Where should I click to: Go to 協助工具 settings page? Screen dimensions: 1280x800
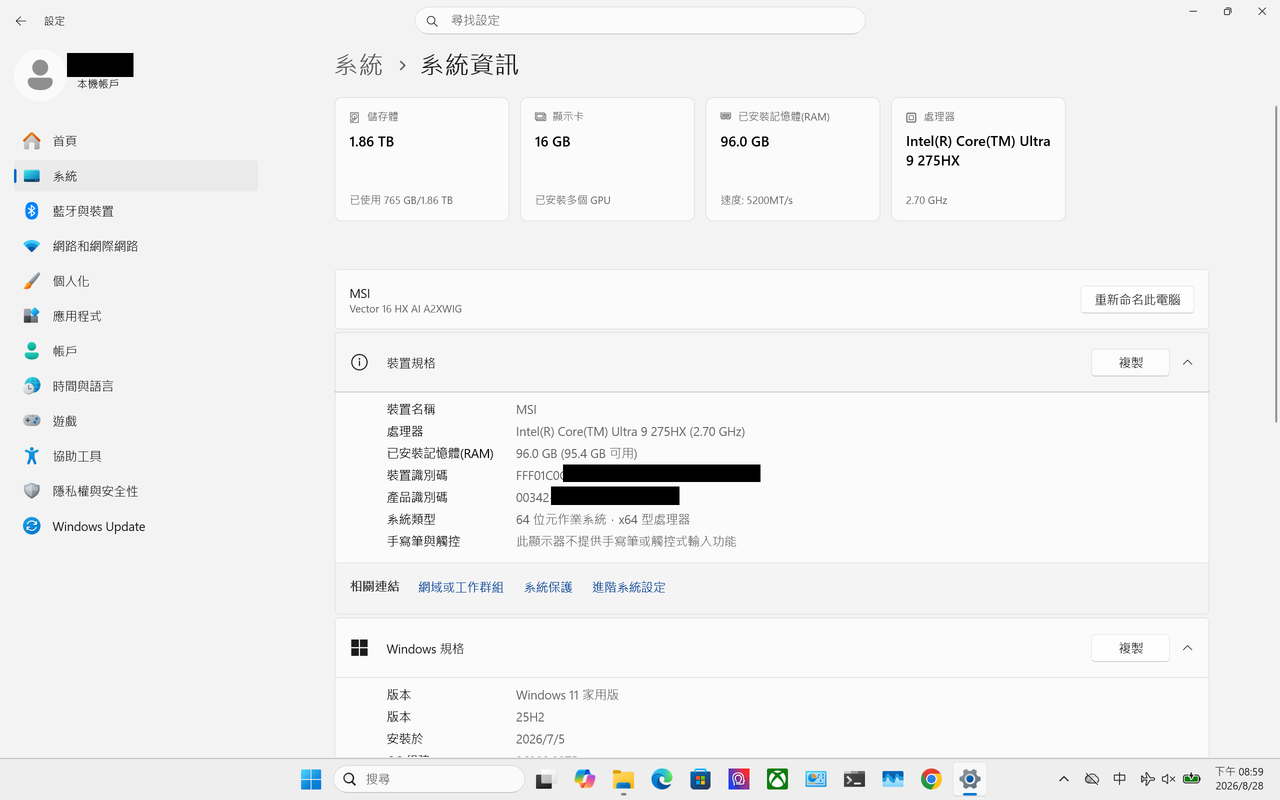point(136,456)
